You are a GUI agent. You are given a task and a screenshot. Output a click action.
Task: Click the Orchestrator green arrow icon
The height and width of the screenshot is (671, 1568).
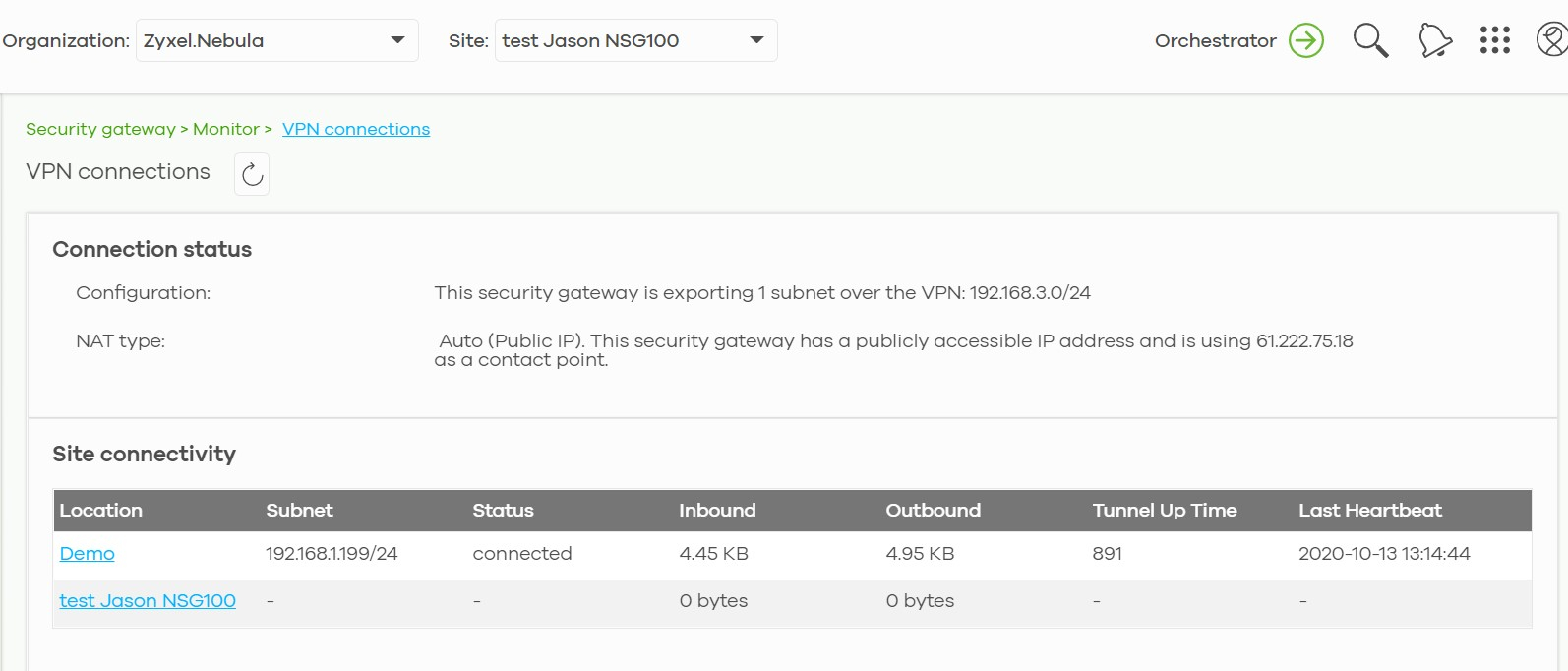[x=1306, y=40]
